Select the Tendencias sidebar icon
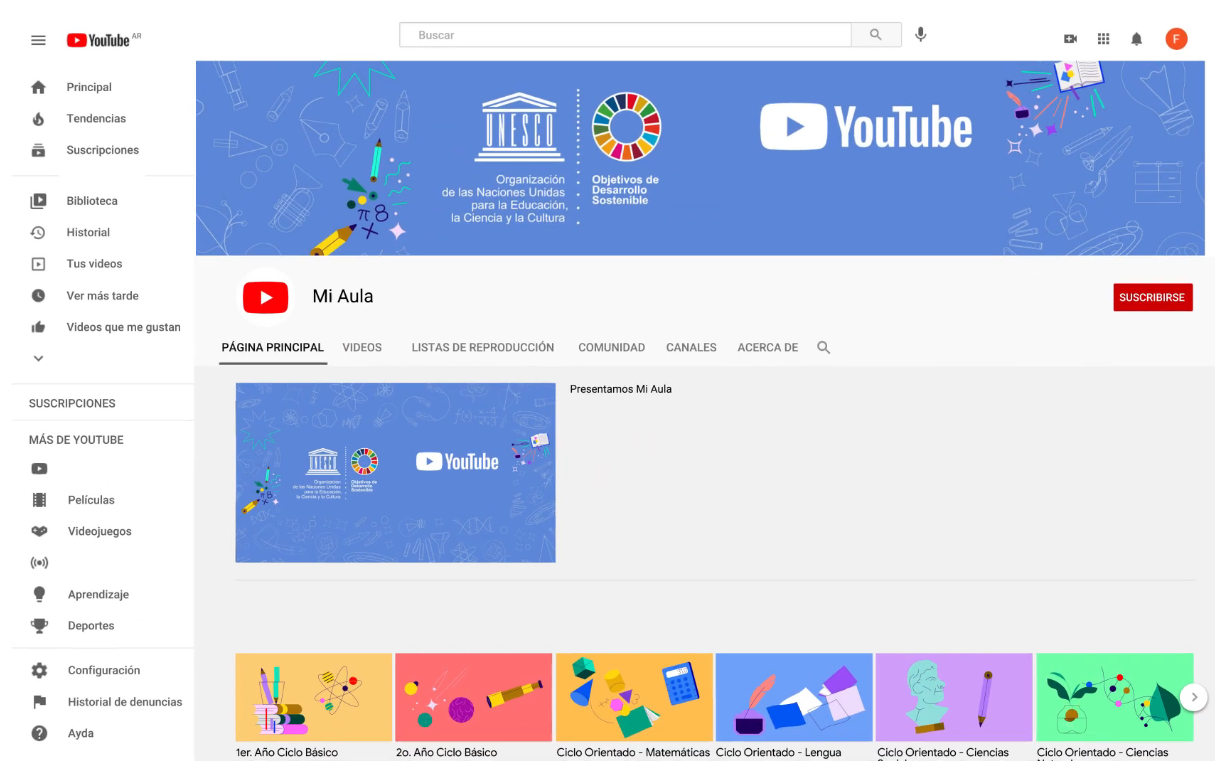1215x761 pixels. click(38, 118)
